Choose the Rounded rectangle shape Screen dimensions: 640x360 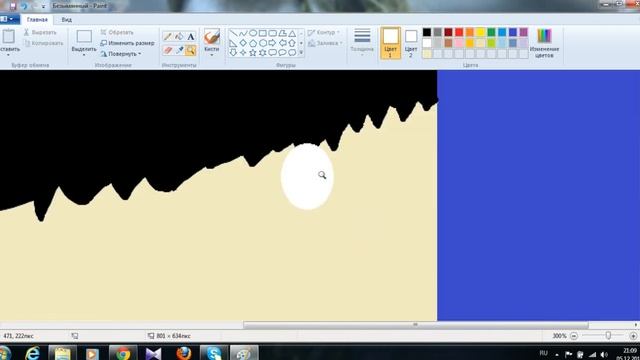(272, 33)
